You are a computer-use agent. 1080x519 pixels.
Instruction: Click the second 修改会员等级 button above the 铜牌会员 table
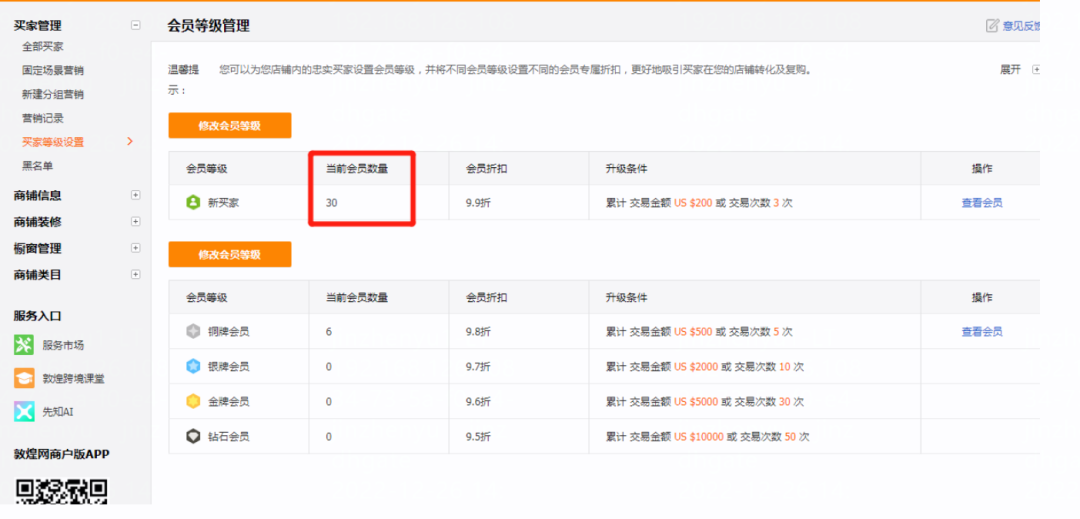[x=230, y=254]
